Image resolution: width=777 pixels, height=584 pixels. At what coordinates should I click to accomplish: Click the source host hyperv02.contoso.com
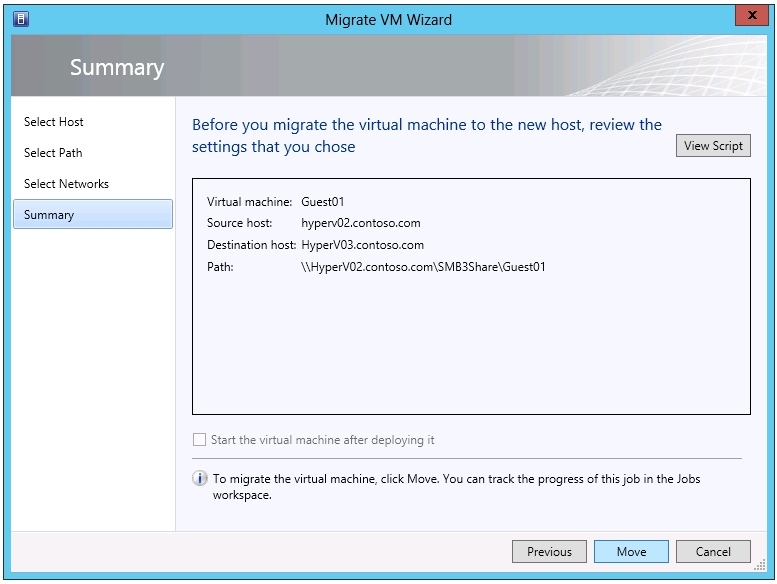point(360,223)
